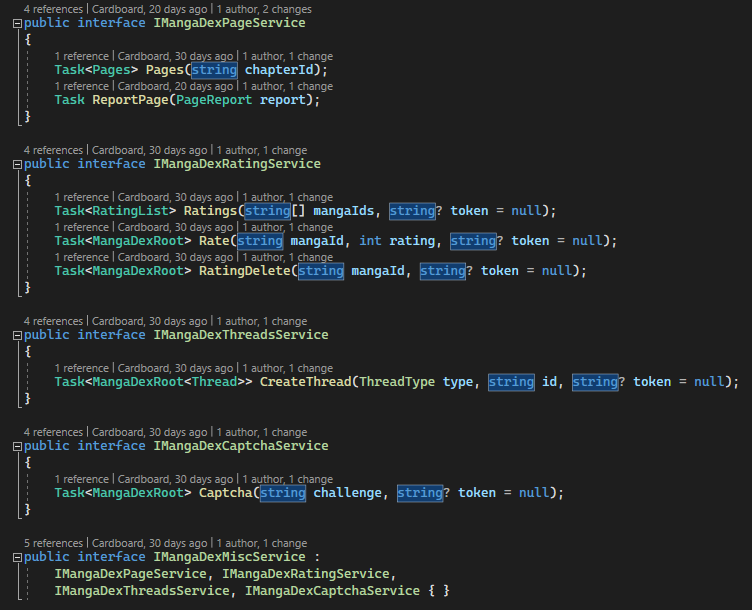Open "1 reference" lens above CreateThread method
This screenshot has height=610, width=752.
pos(83,368)
